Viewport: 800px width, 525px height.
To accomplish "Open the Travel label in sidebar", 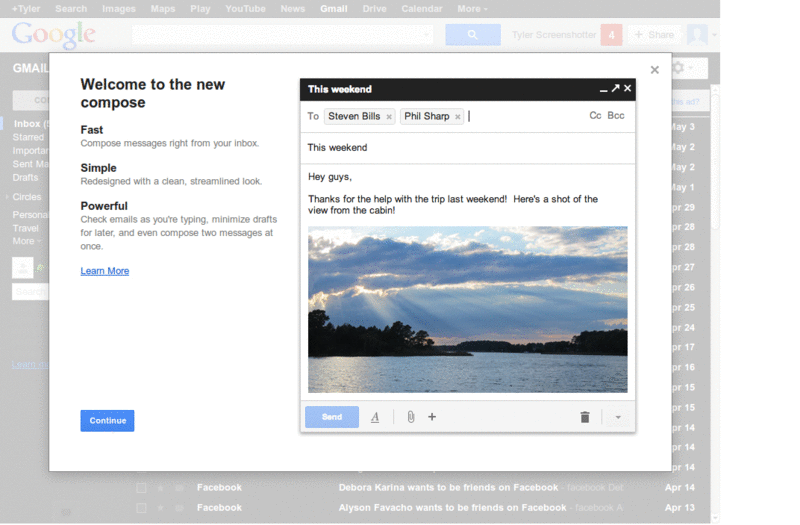I will (26, 228).
